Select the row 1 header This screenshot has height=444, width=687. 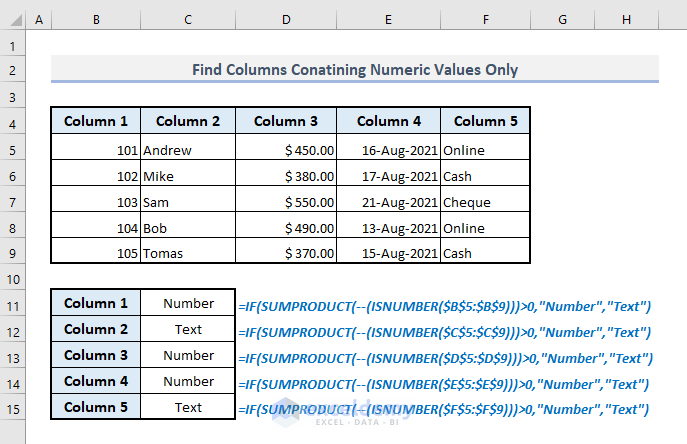click(13, 46)
